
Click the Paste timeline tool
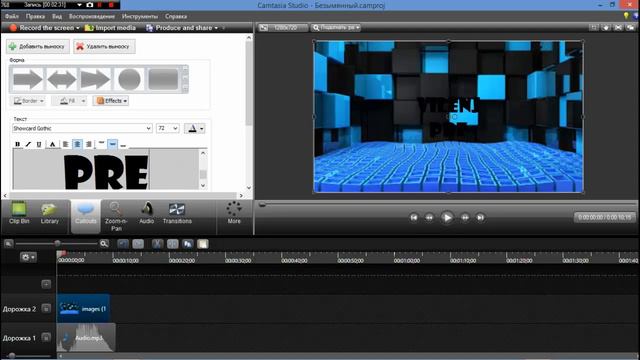coord(203,244)
